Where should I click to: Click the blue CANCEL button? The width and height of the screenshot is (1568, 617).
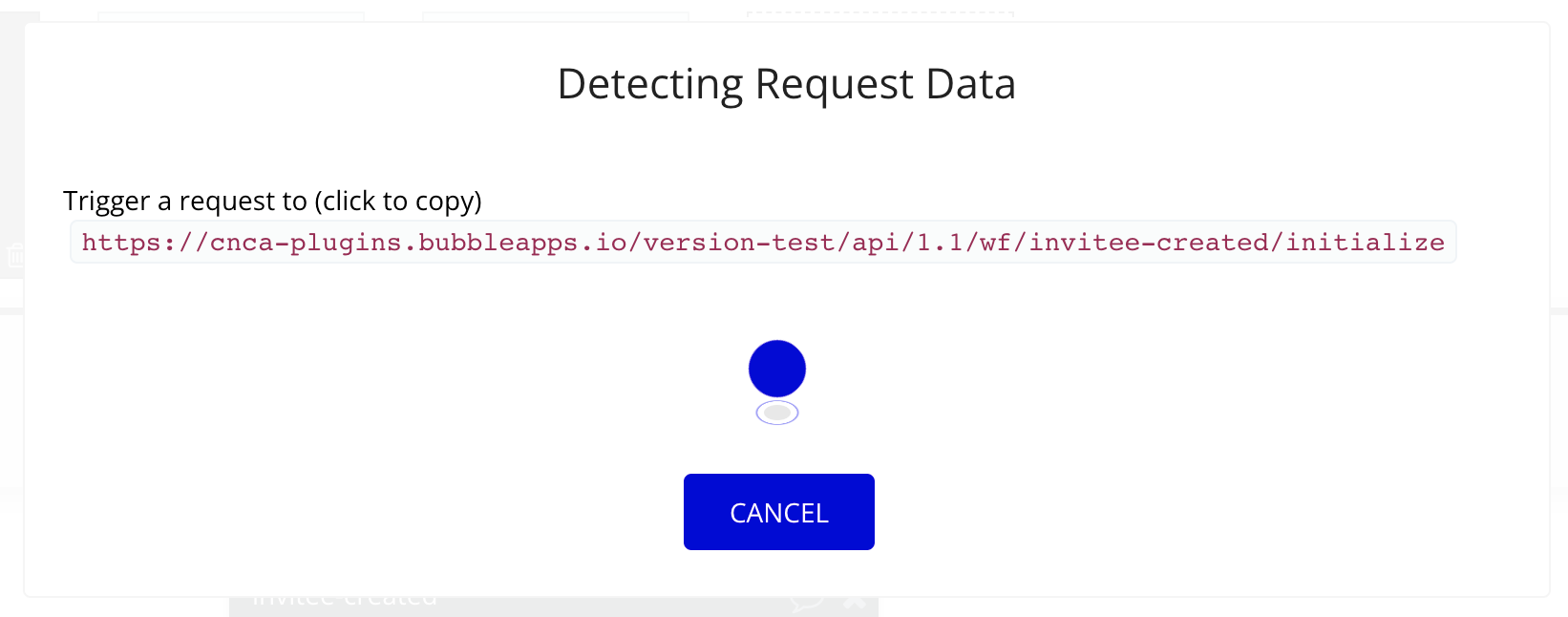(778, 512)
